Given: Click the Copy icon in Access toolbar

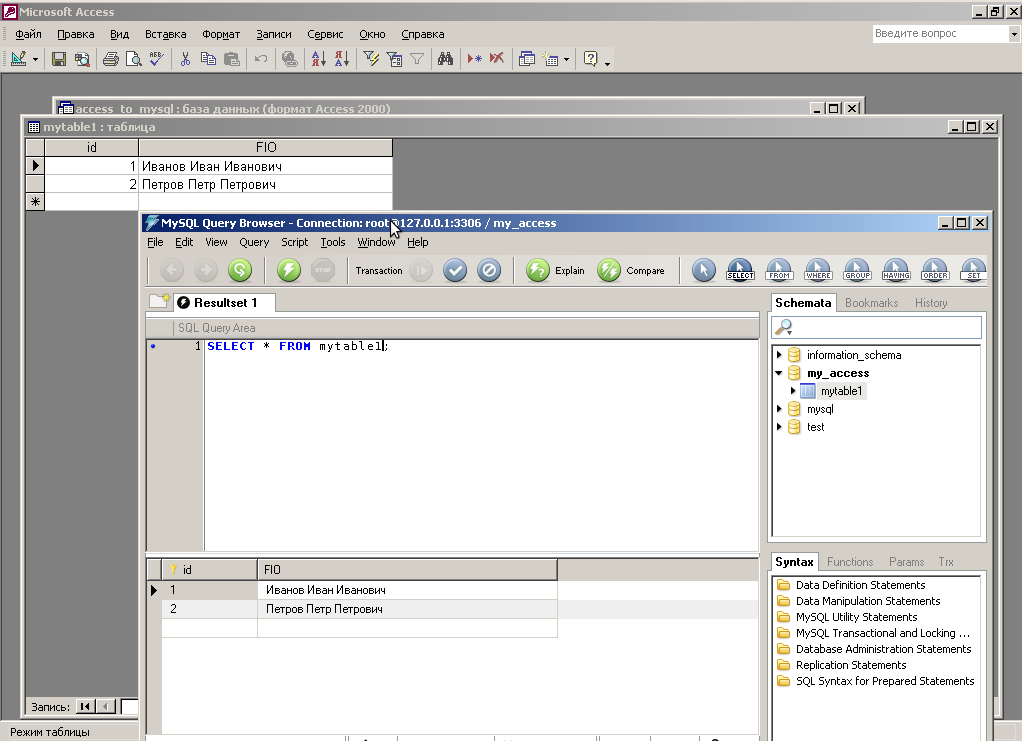Looking at the screenshot, I should pyautogui.click(x=208, y=59).
